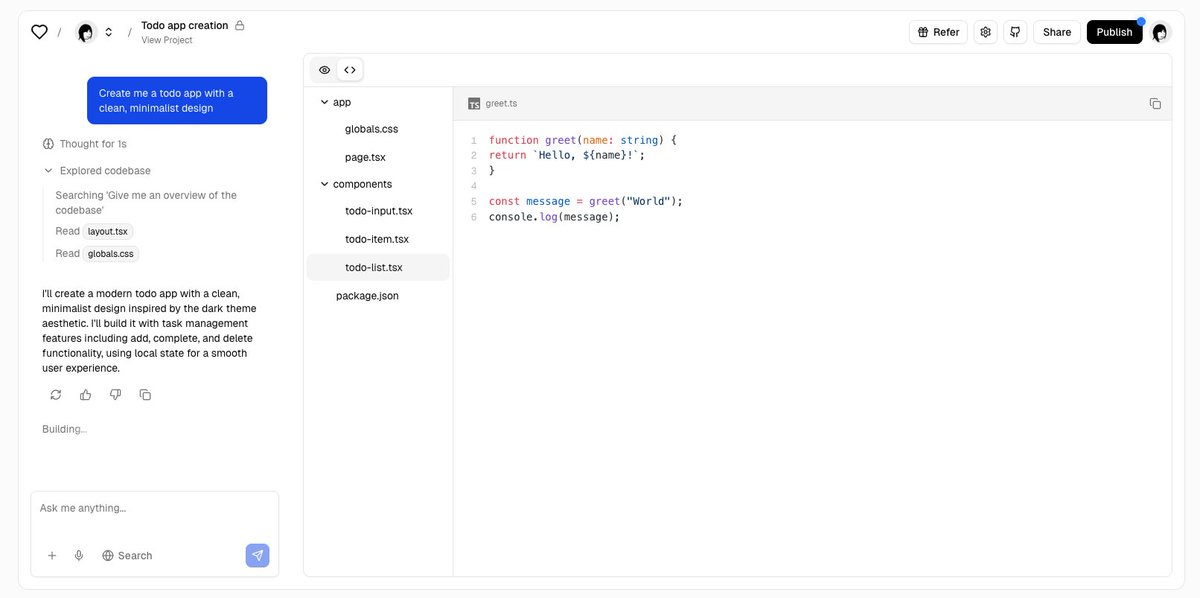Image resolution: width=1200 pixels, height=598 pixels.
Task: Collapse the app folder
Action: (x=324, y=101)
